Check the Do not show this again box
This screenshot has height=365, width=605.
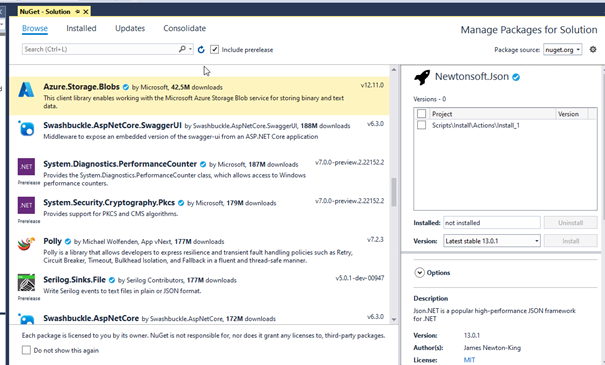coord(26,350)
